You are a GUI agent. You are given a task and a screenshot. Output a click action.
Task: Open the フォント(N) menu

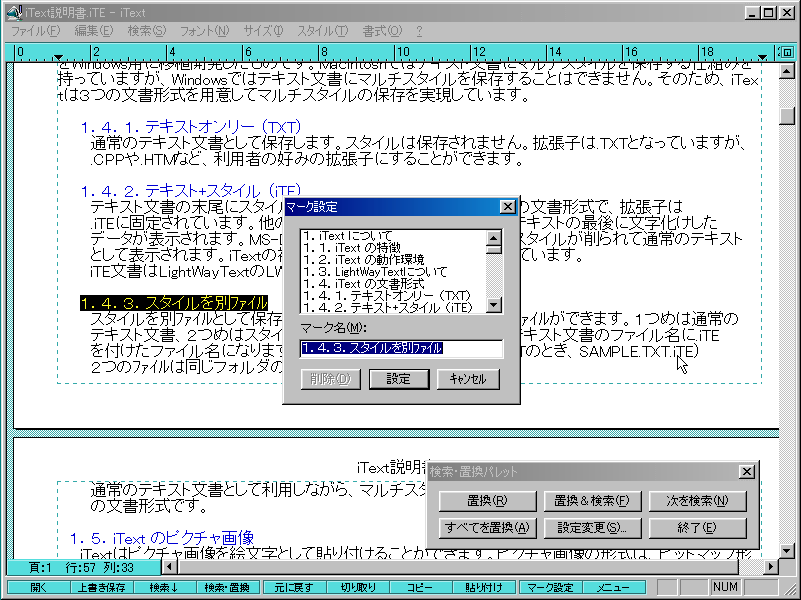pyautogui.click(x=204, y=31)
